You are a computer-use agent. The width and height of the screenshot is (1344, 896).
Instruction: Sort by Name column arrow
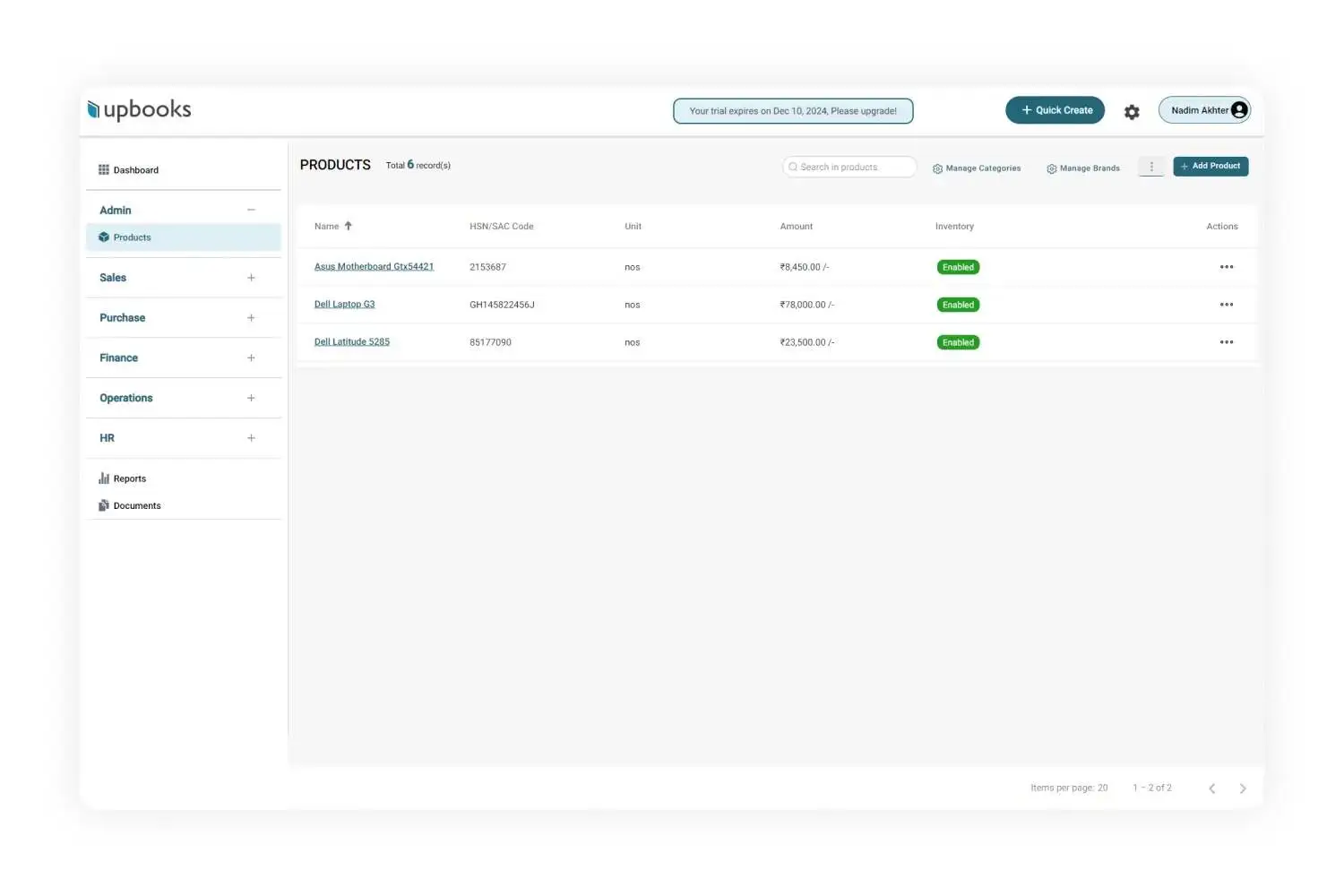pos(349,227)
